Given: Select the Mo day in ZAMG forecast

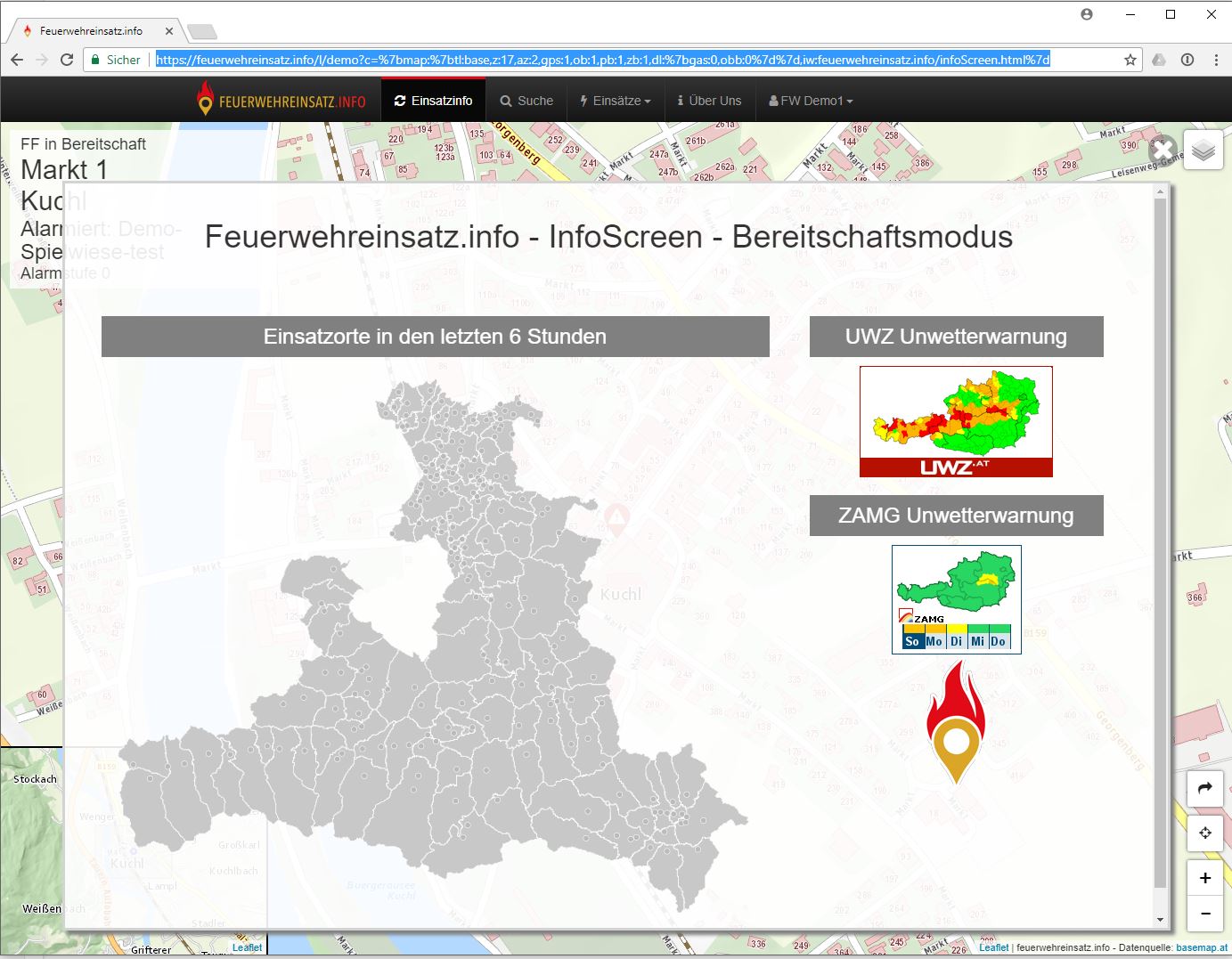Looking at the screenshot, I should (934, 640).
